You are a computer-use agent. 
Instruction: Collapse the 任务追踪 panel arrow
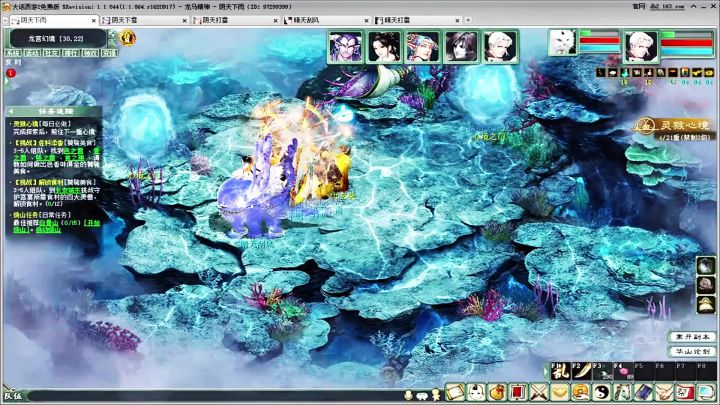[x=11, y=112]
